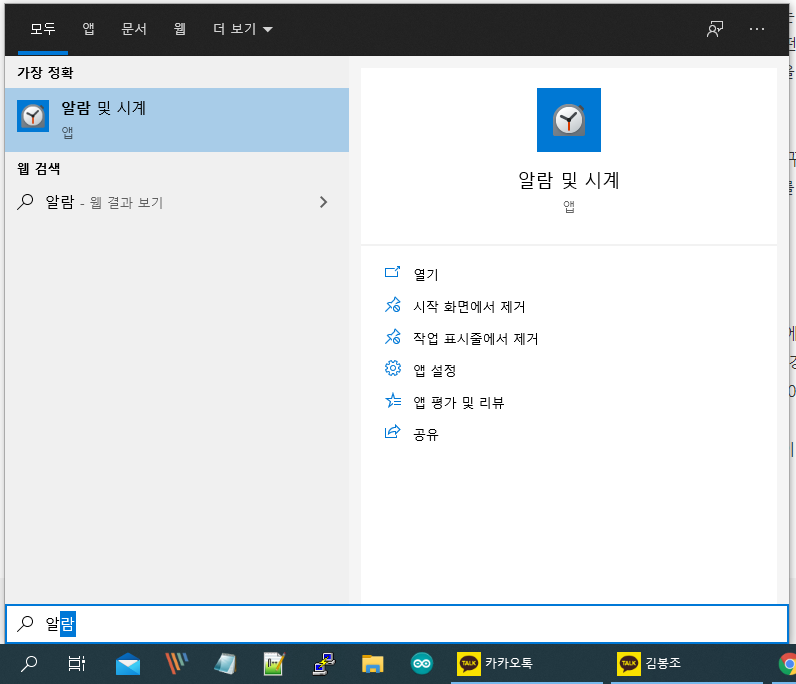Click the 가장 정확 section header

pos(45,73)
